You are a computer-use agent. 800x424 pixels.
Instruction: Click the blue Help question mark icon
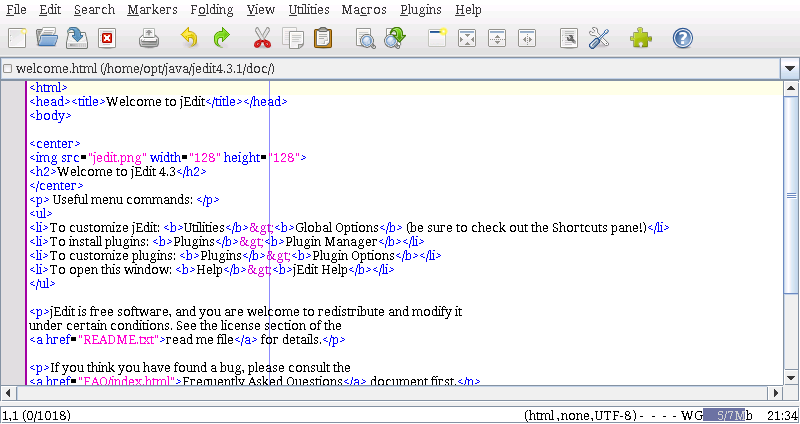tap(683, 39)
